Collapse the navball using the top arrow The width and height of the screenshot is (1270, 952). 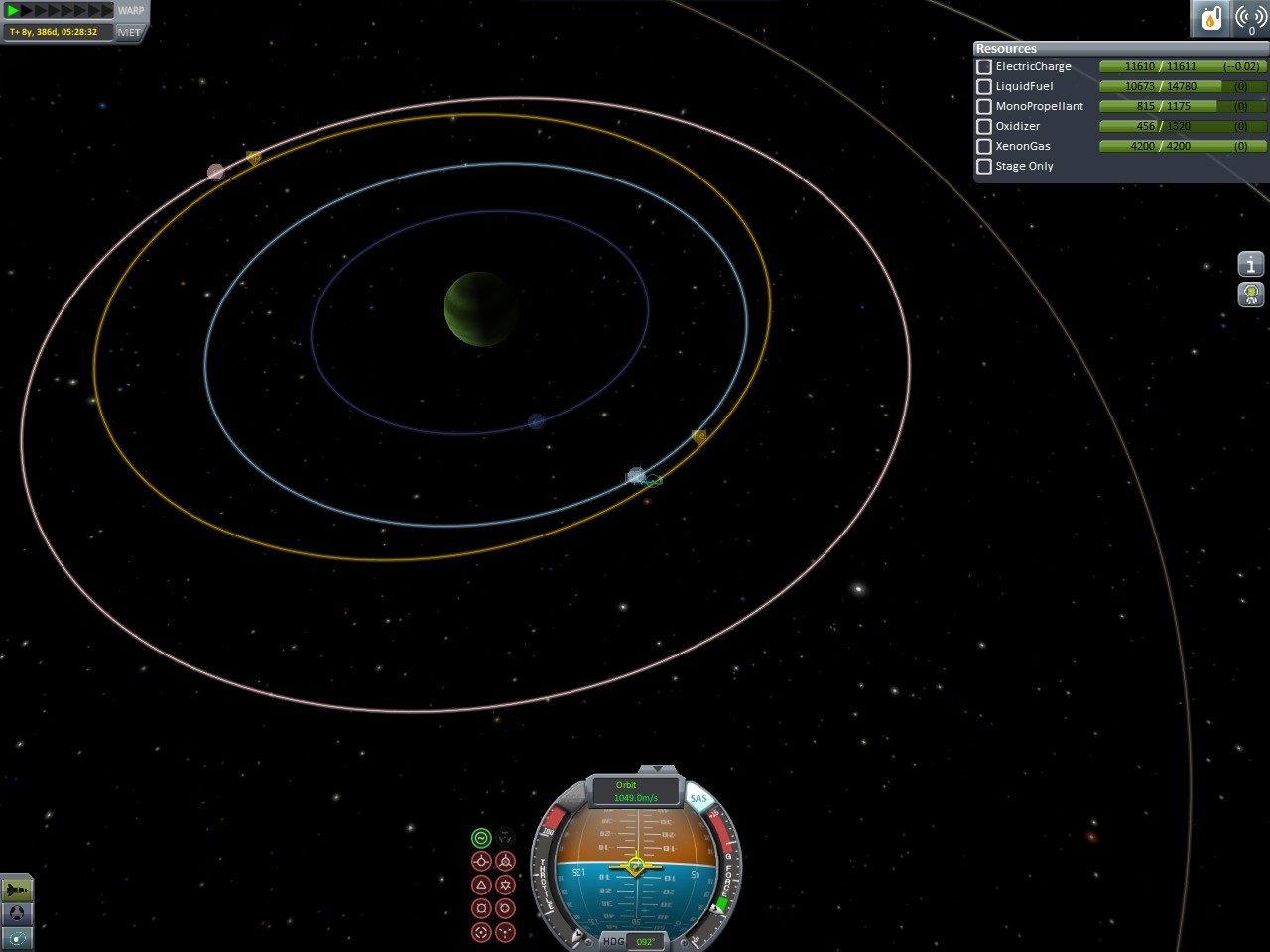(658, 769)
